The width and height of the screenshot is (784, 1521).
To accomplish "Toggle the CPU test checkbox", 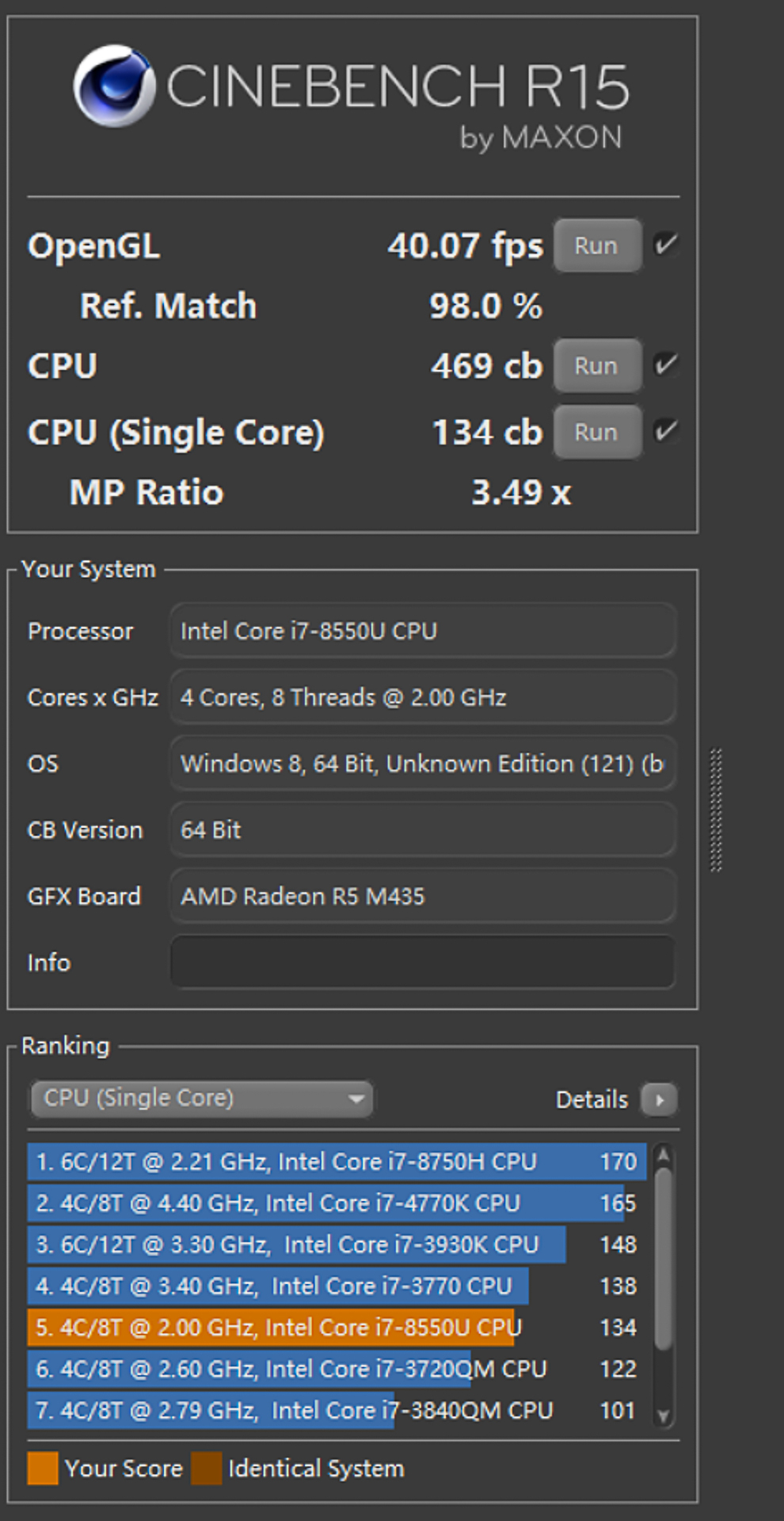I will click(666, 365).
